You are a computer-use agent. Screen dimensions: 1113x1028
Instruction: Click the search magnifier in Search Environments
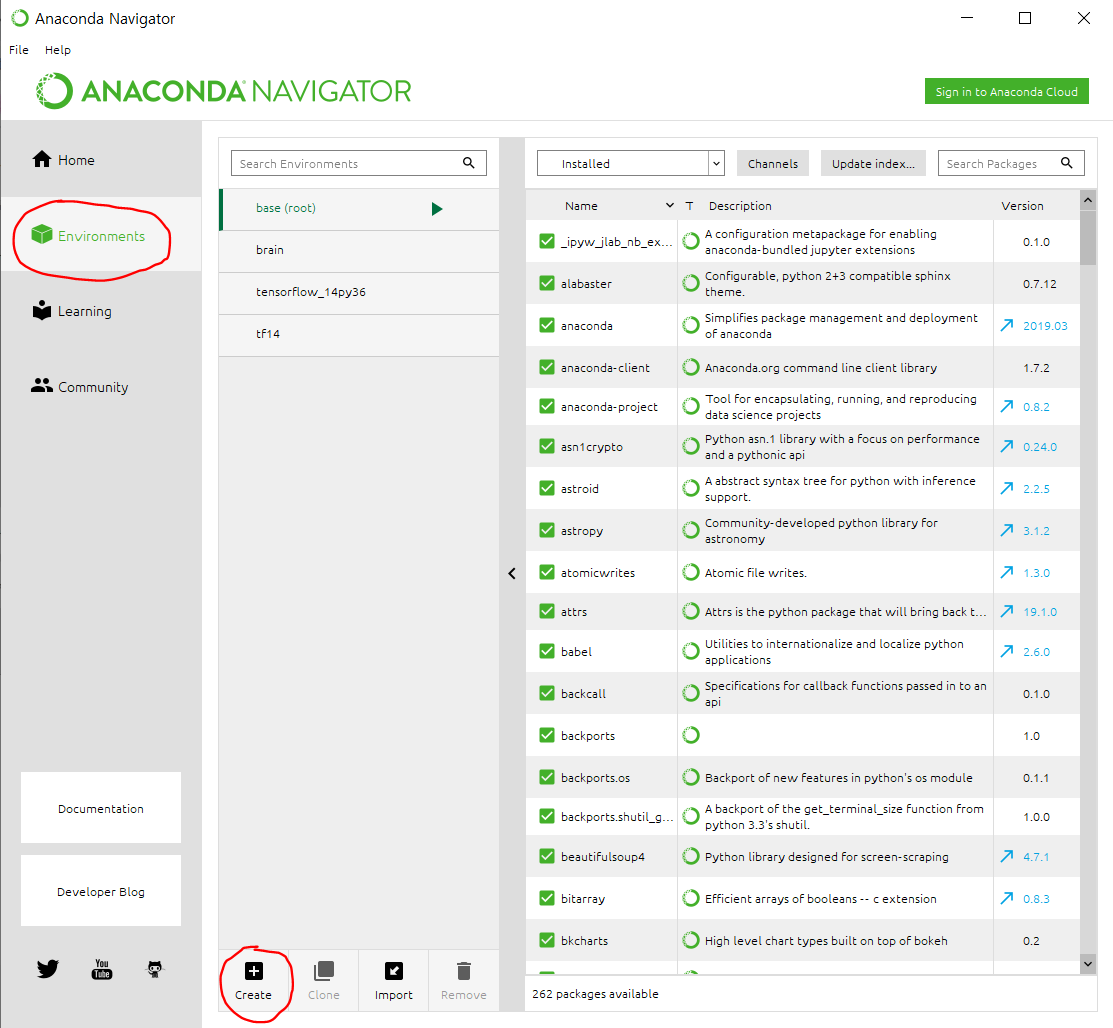pos(468,163)
